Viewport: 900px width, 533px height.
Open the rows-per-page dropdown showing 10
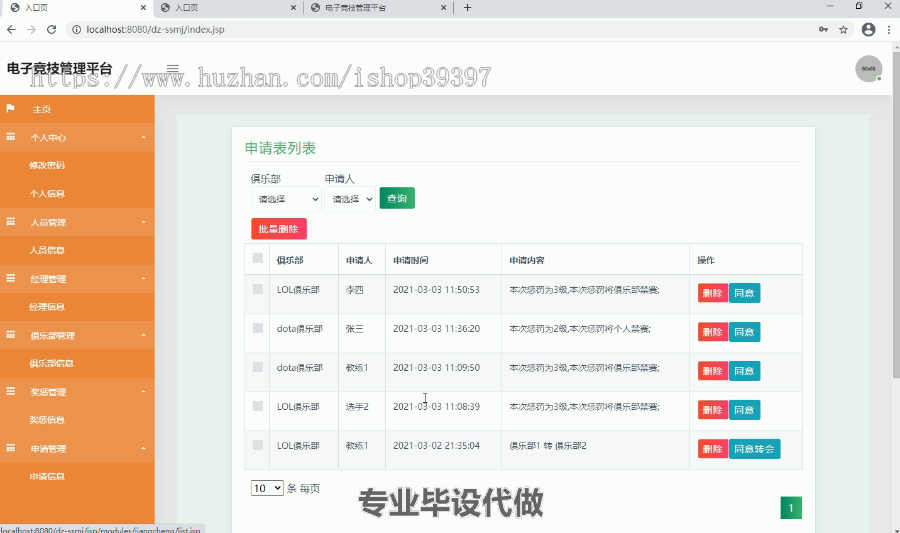[x=267, y=488]
